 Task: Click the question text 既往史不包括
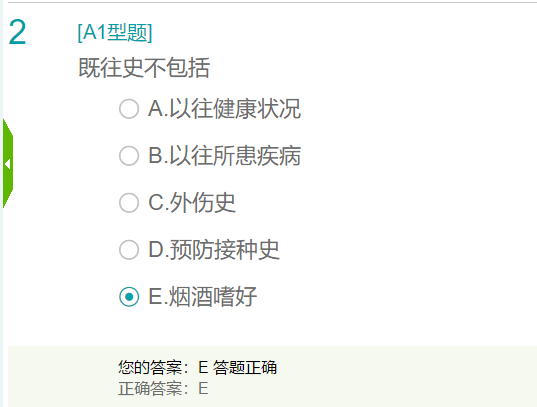tap(144, 68)
